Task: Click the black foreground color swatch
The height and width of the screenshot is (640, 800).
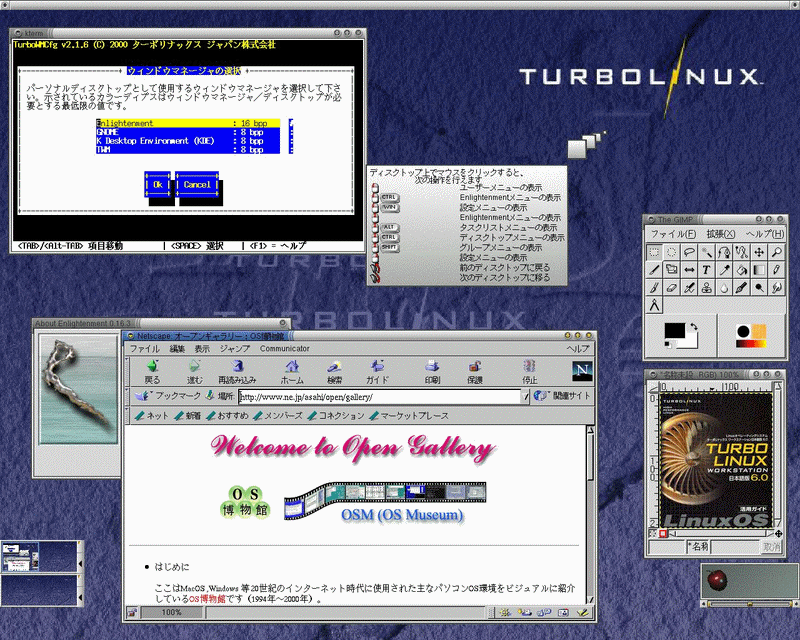Action: 674,331
